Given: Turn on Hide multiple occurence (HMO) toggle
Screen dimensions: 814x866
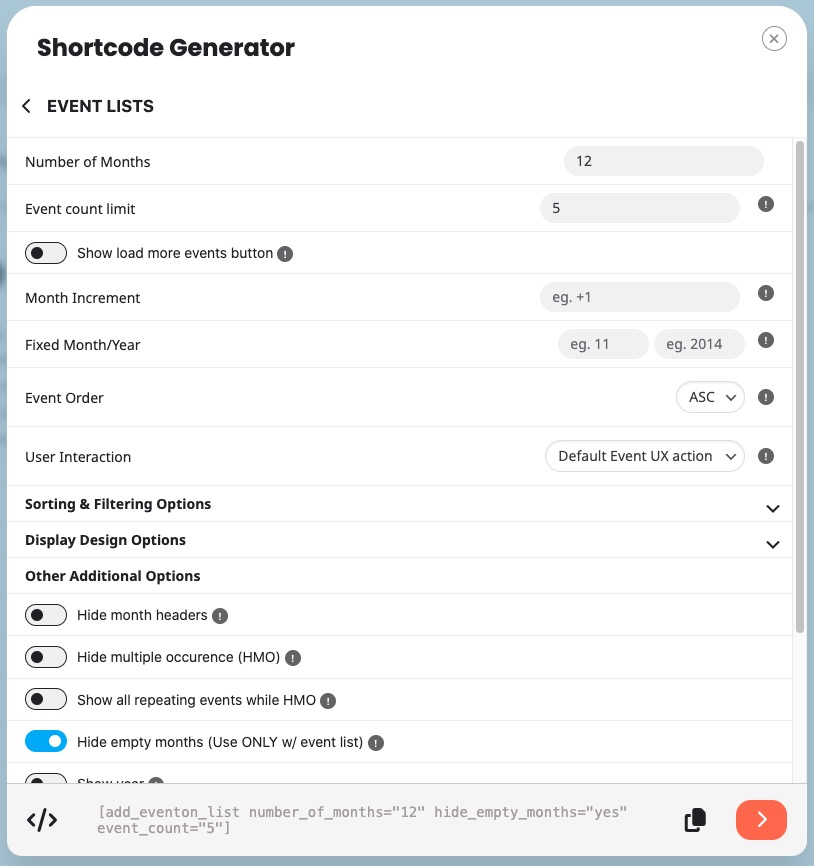Looking at the screenshot, I should tap(46, 657).
